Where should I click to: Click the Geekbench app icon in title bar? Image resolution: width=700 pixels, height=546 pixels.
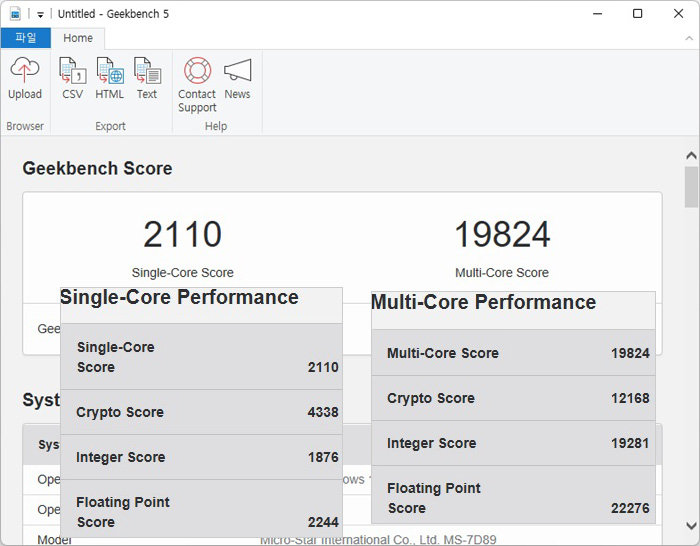click(x=16, y=14)
